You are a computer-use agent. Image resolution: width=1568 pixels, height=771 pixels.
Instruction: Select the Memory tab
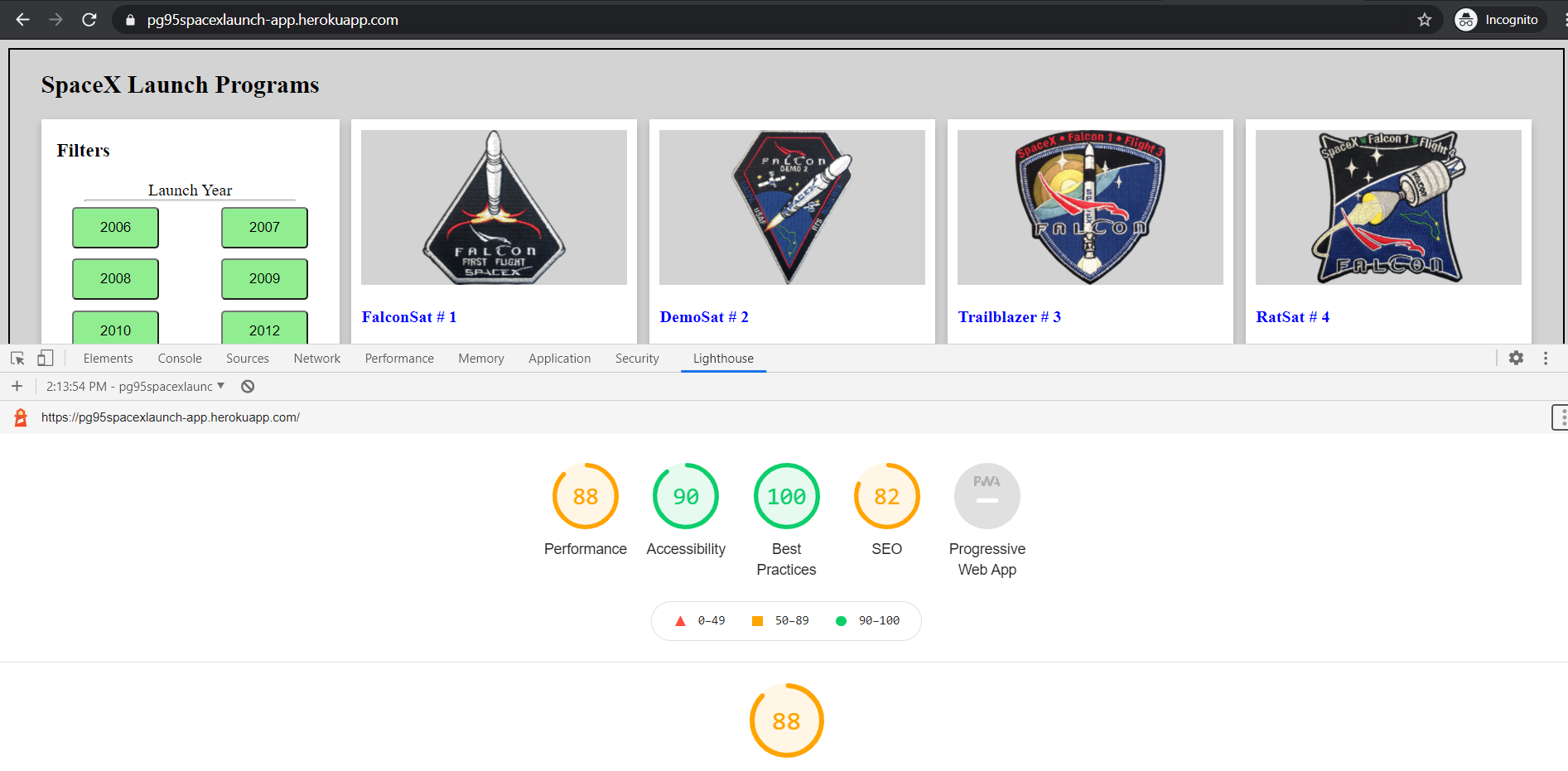click(x=481, y=359)
